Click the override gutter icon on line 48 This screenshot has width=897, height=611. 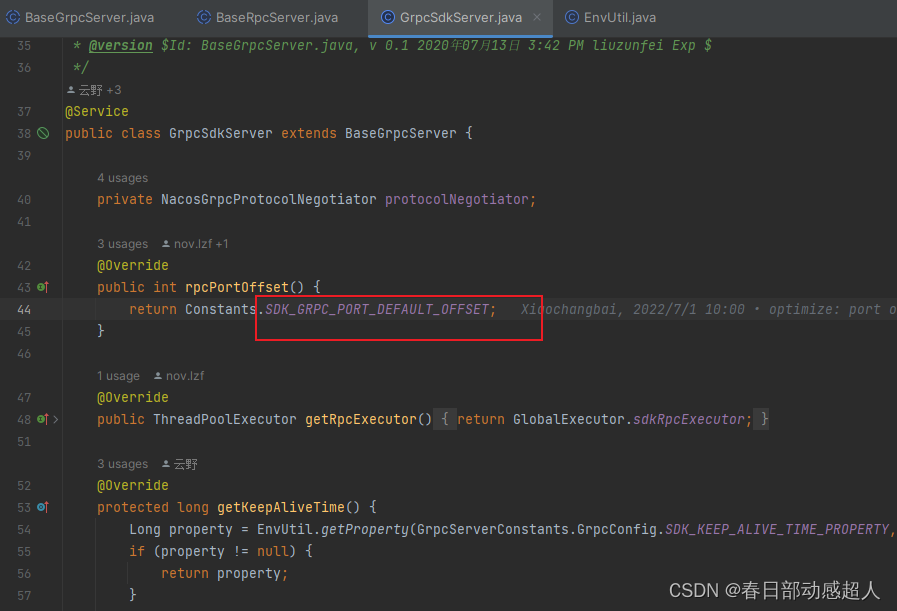point(43,419)
